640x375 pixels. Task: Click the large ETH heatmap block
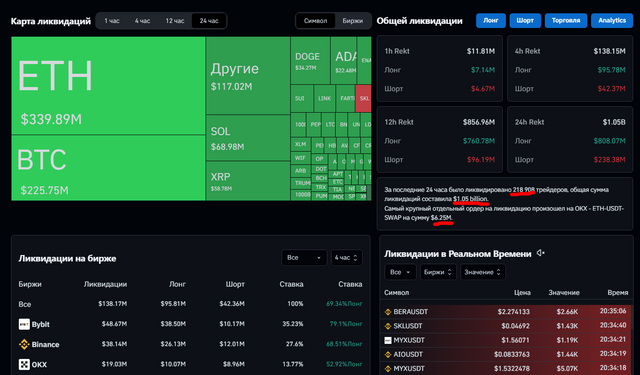(108, 86)
